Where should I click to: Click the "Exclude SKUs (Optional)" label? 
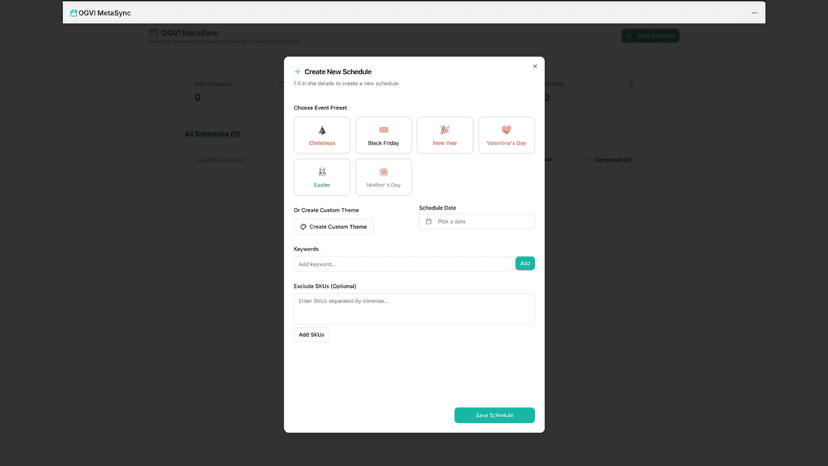pos(325,286)
